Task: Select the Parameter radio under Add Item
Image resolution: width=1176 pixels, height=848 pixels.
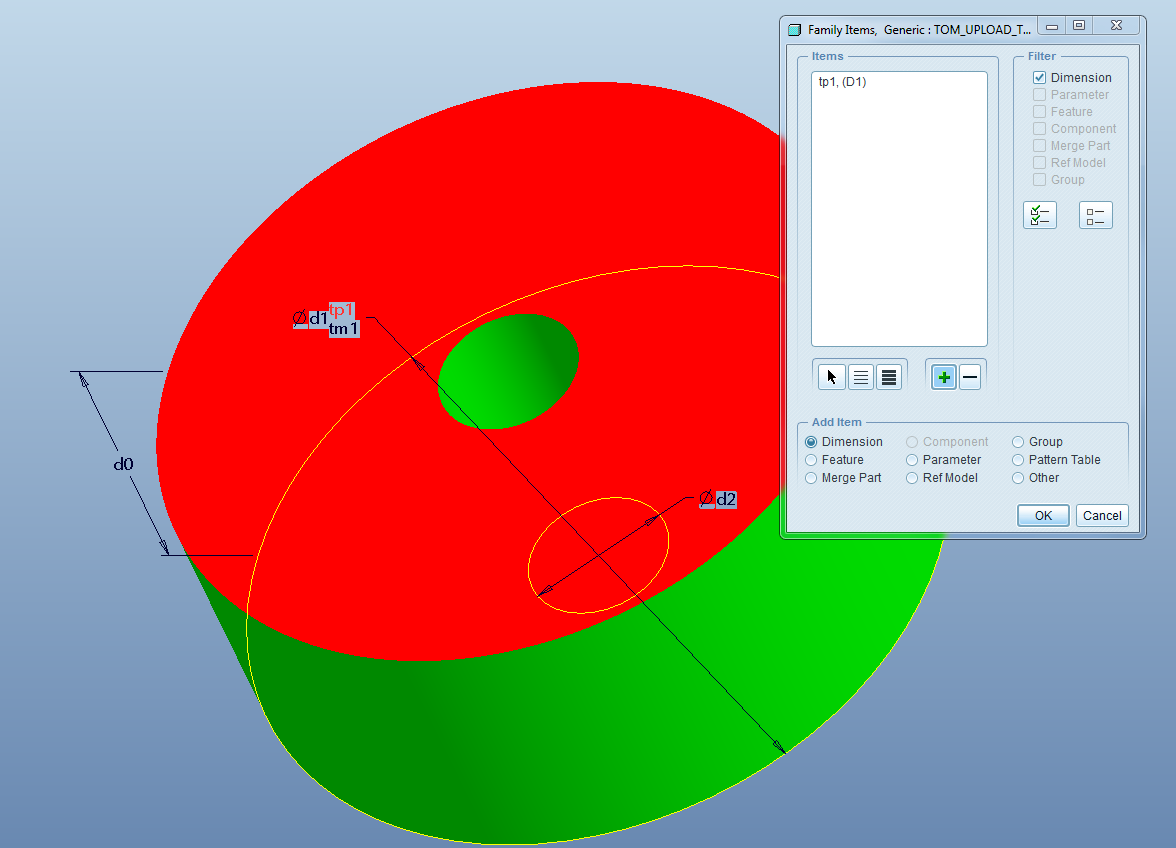Action: pyautogui.click(x=912, y=460)
